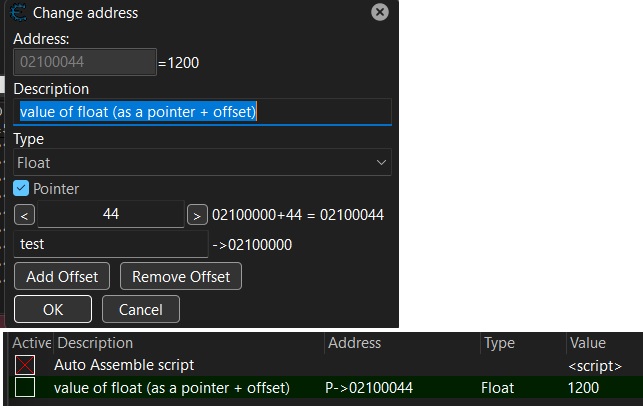The height and width of the screenshot is (409, 643).
Task: Click the Cheat Engine logo in title bar
Action: click(17, 13)
